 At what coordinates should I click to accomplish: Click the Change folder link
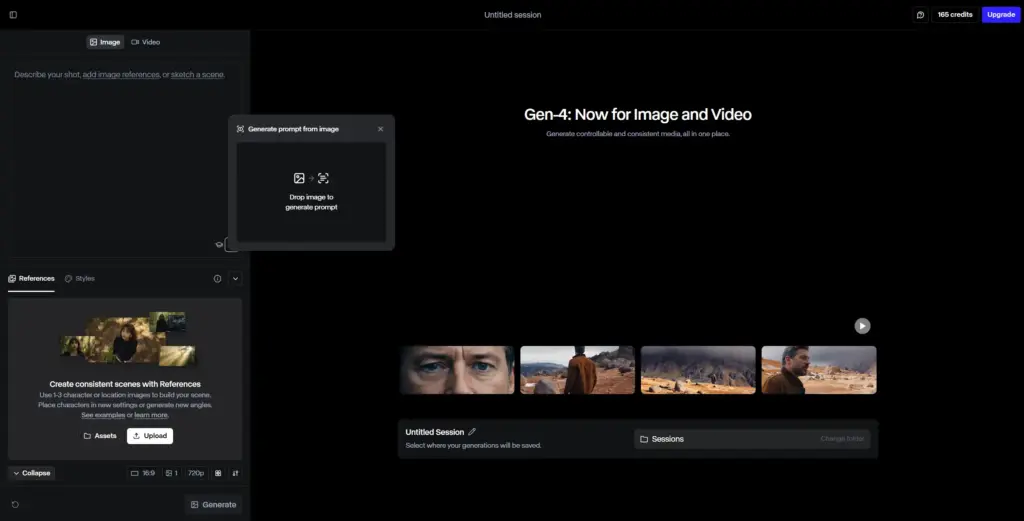click(842, 439)
